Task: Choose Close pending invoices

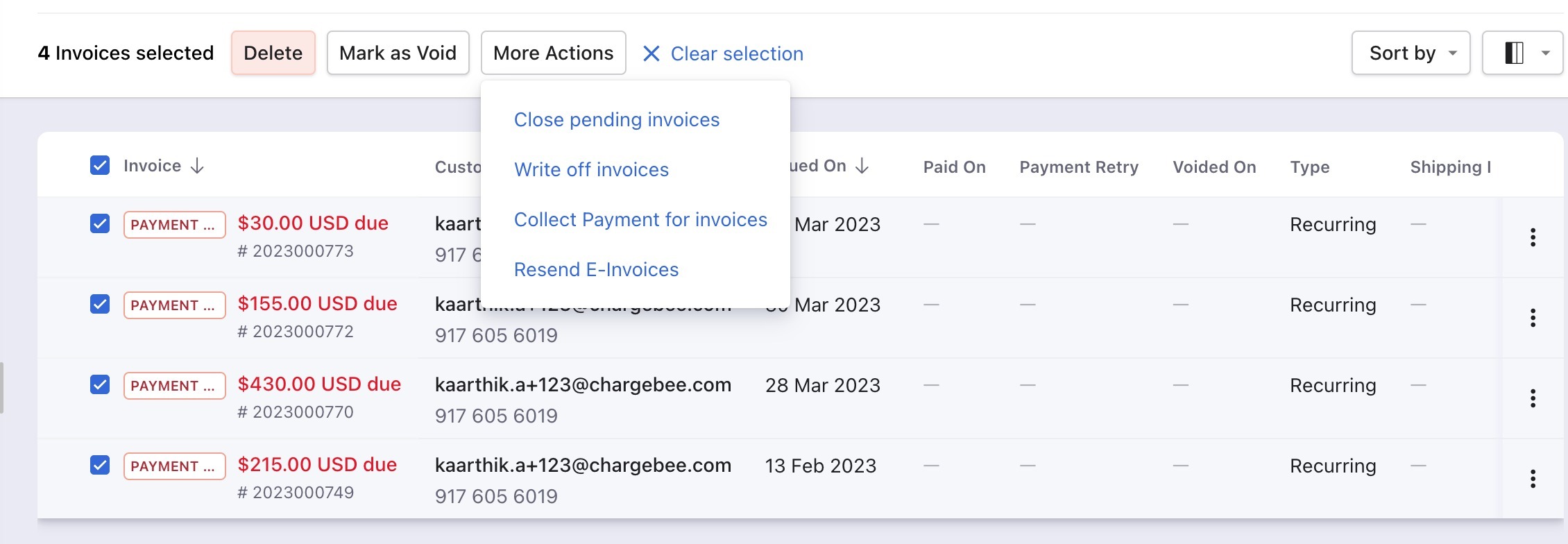Action: tap(616, 119)
